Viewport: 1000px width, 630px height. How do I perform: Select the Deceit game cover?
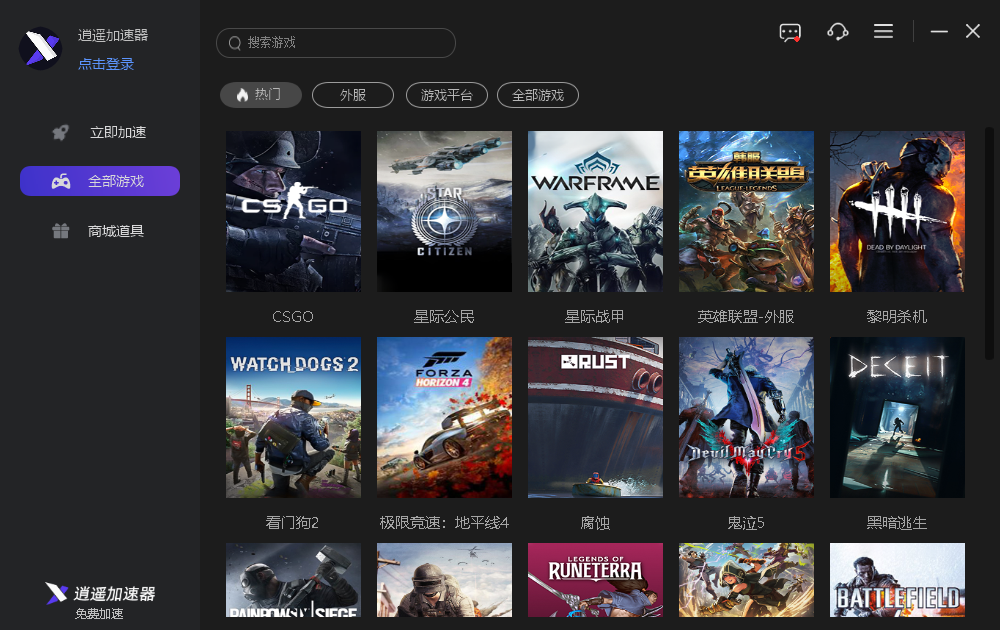click(x=897, y=418)
